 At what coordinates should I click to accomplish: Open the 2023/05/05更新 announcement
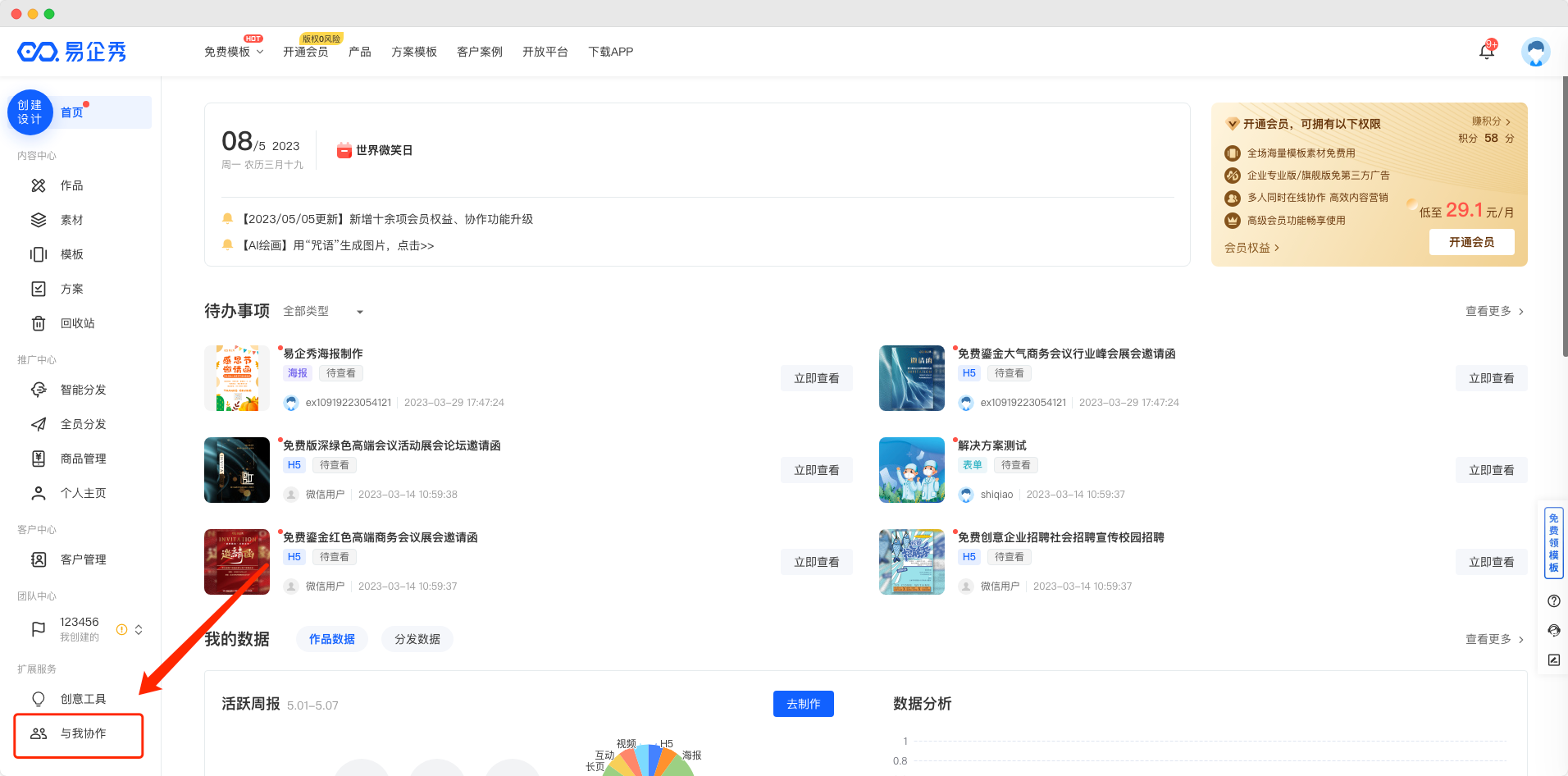[x=387, y=219]
